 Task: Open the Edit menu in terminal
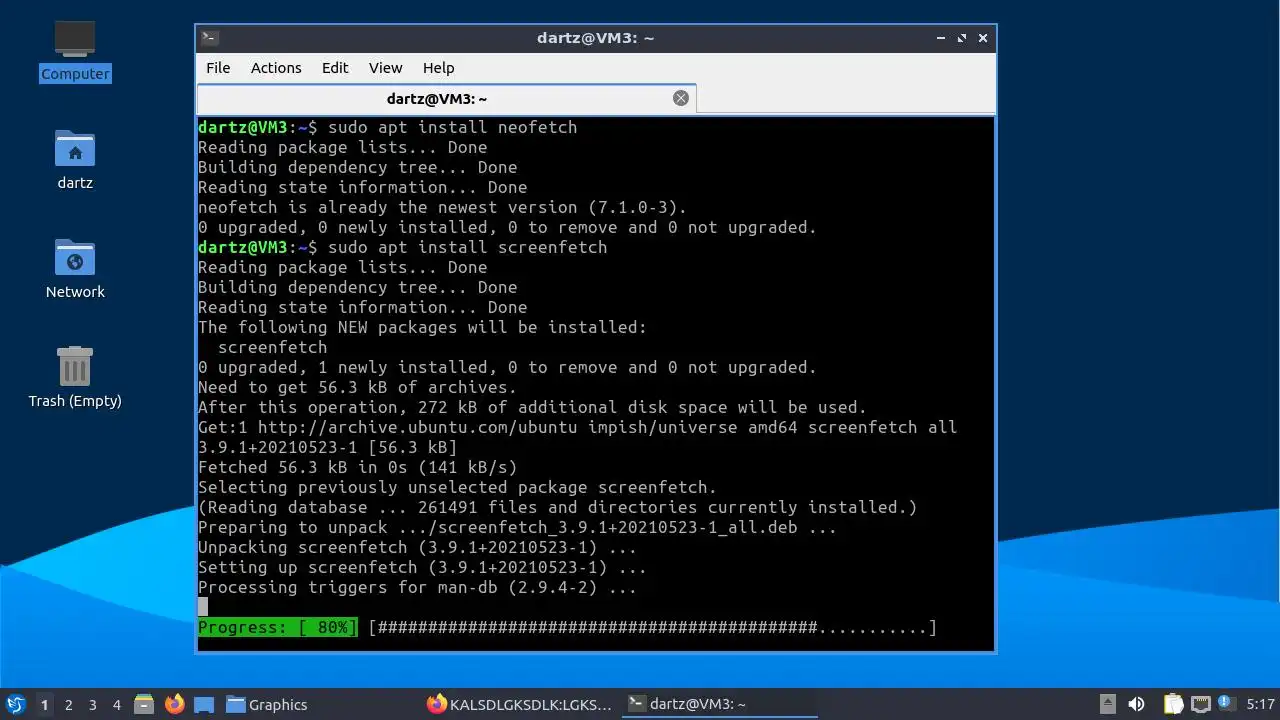click(335, 68)
